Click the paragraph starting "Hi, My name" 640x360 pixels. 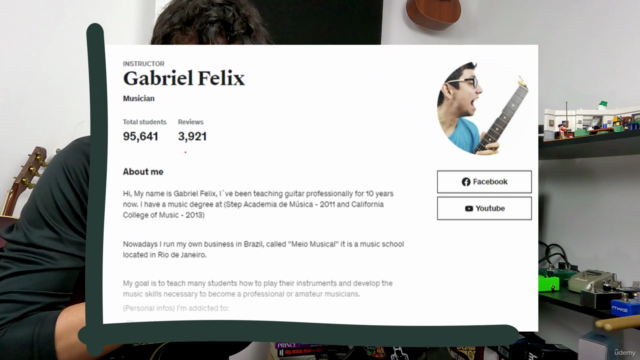[x=258, y=204]
